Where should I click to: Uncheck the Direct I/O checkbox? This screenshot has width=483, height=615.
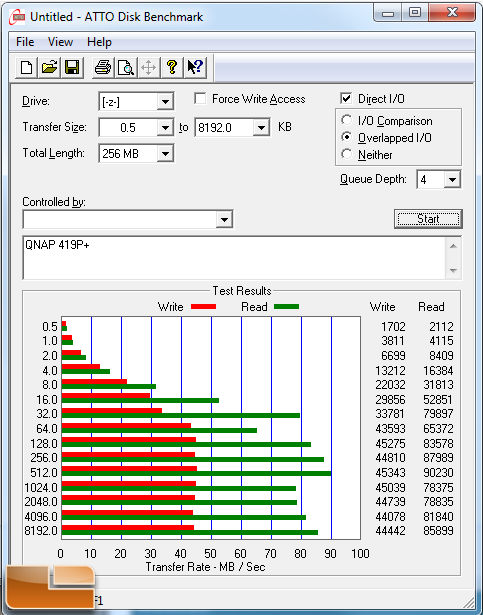pyautogui.click(x=346, y=98)
